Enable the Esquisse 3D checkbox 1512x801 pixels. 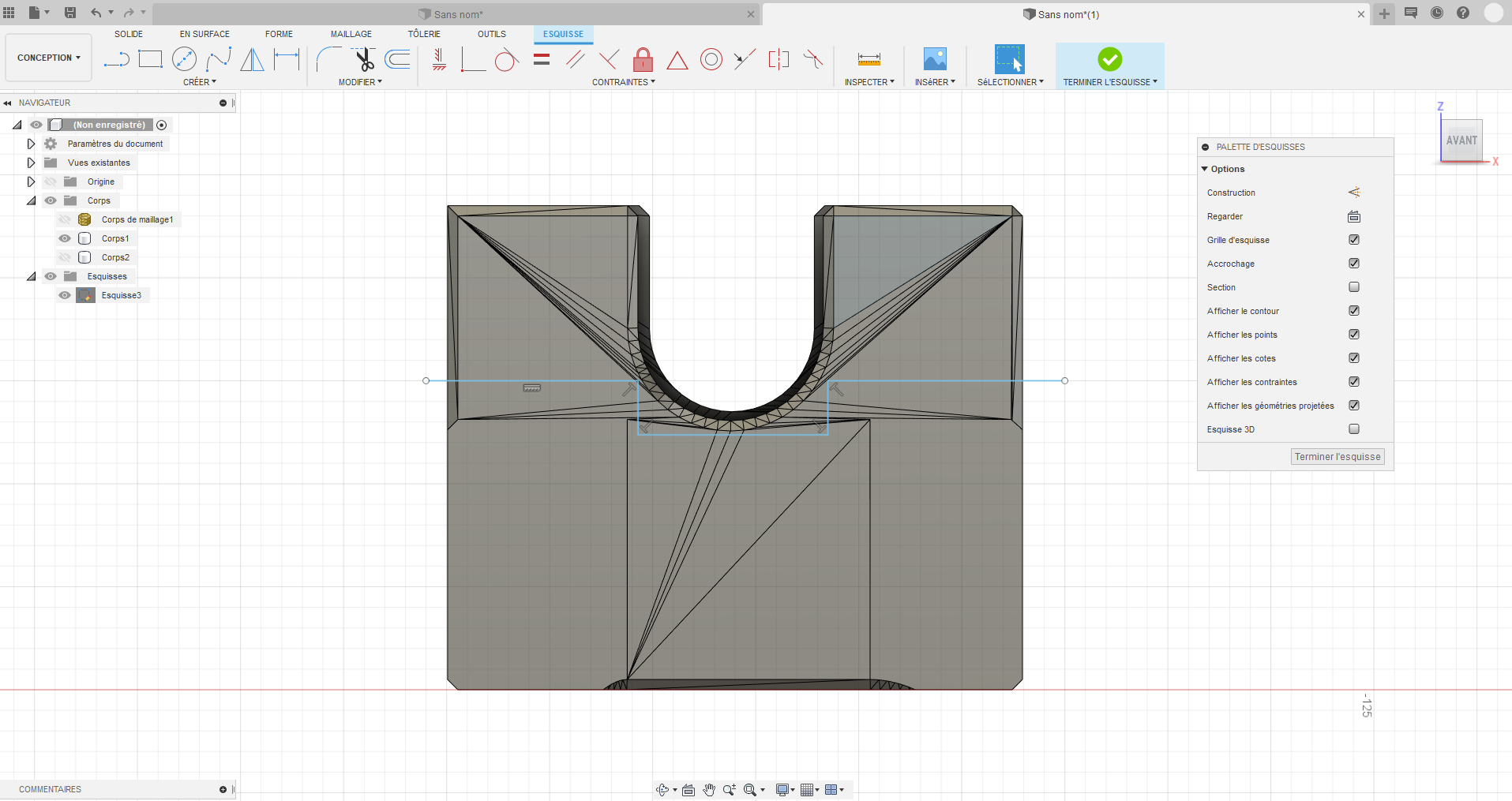coord(1354,429)
